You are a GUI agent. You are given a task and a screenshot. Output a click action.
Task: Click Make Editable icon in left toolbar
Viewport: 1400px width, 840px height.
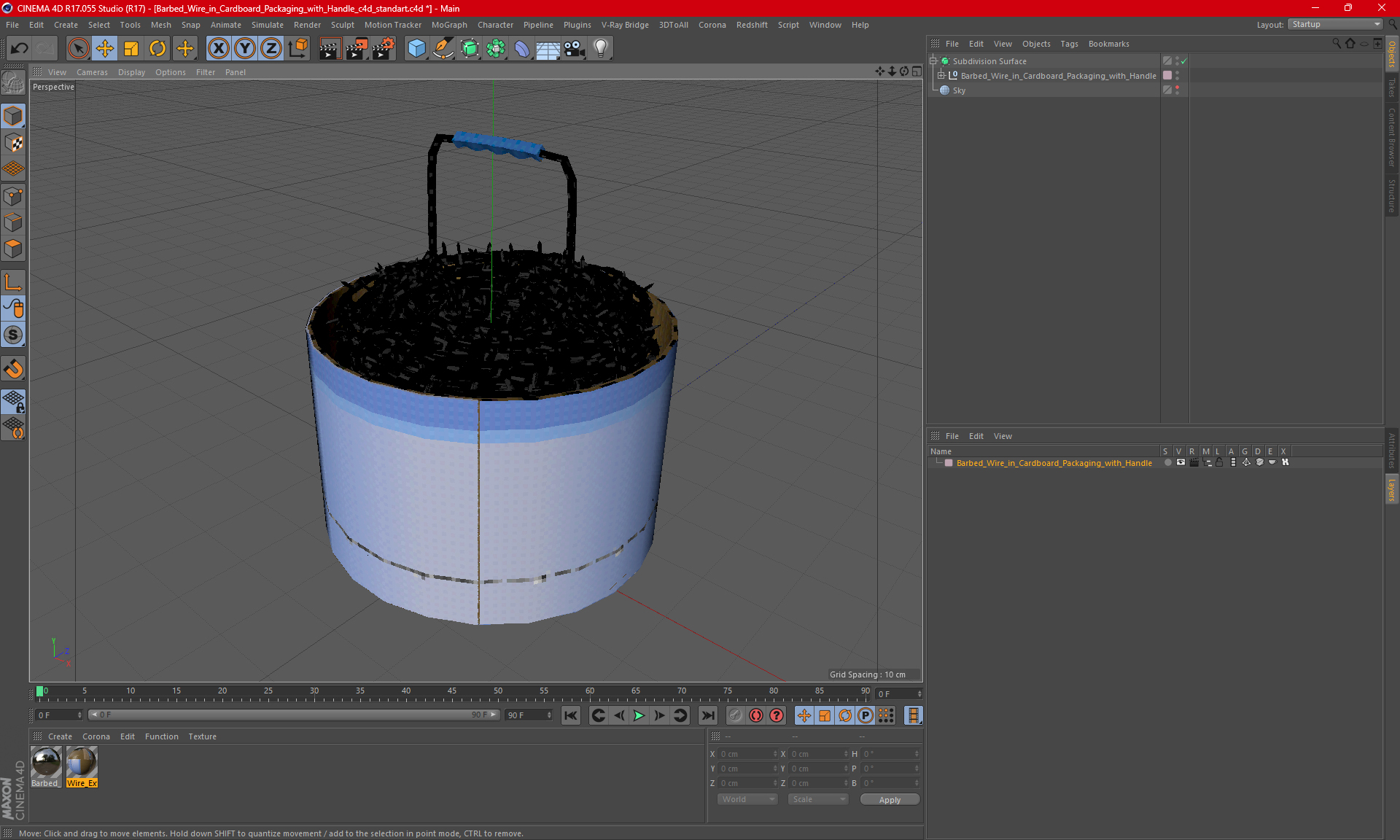click(13, 83)
